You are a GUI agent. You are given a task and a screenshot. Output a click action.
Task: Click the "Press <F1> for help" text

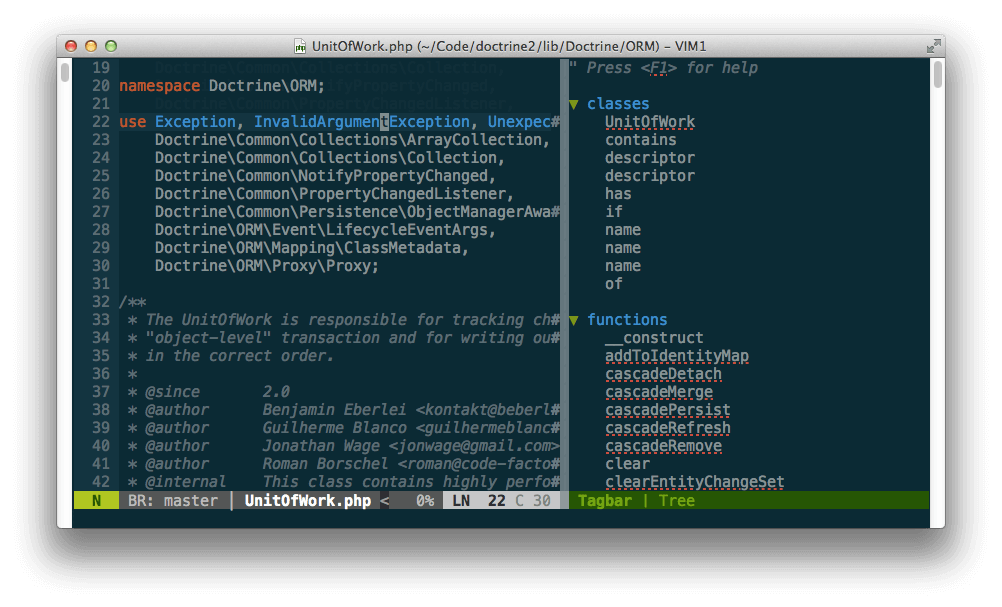click(x=674, y=68)
